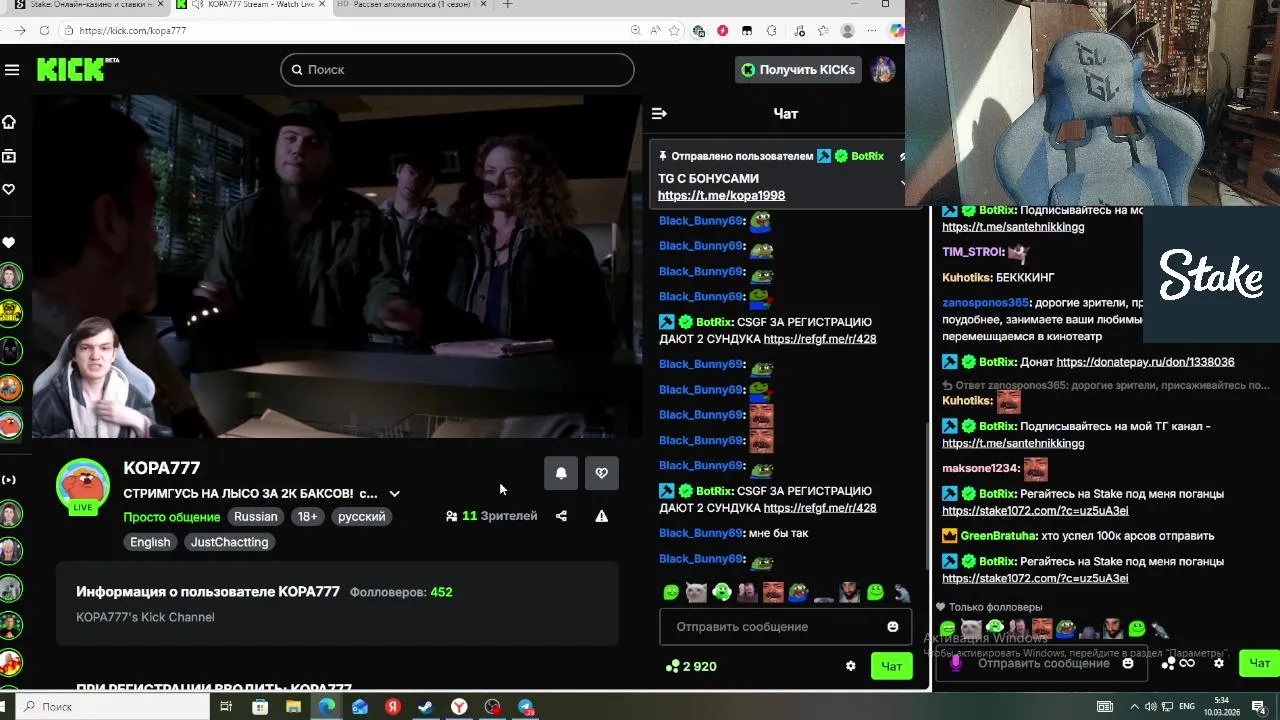
Task: Open chat settings gear in right popout chat
Action: point(1218,663)
